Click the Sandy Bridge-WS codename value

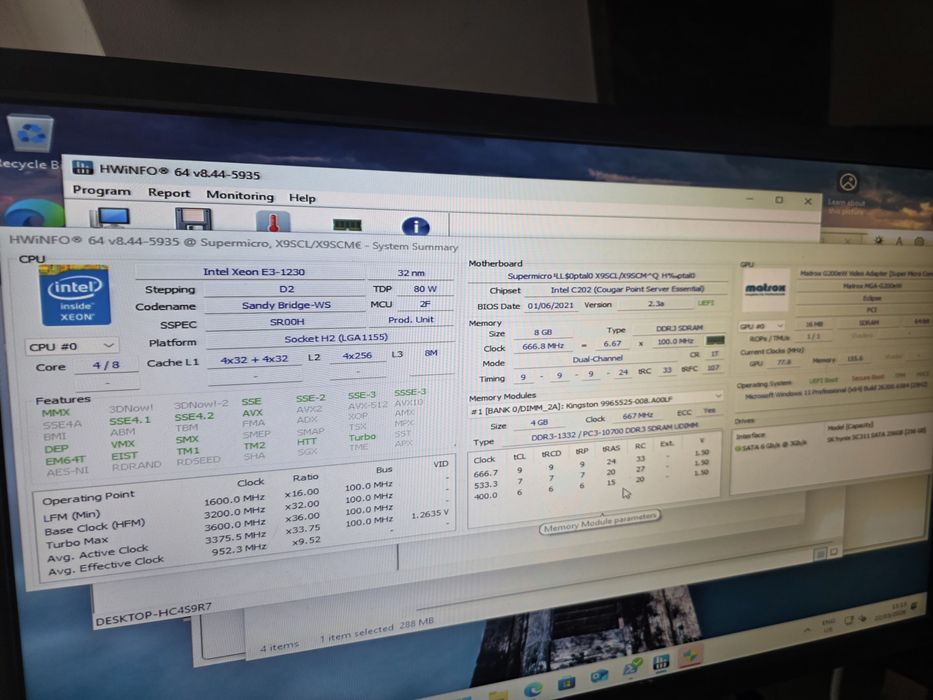(x=286, y=305)
